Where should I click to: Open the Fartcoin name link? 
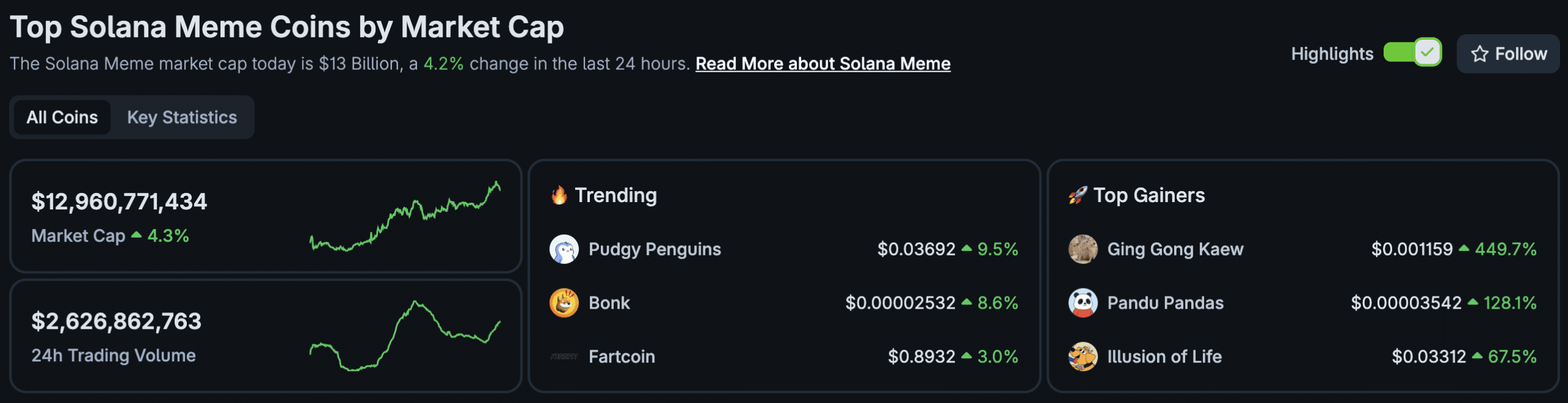click(x=622, y=356)
